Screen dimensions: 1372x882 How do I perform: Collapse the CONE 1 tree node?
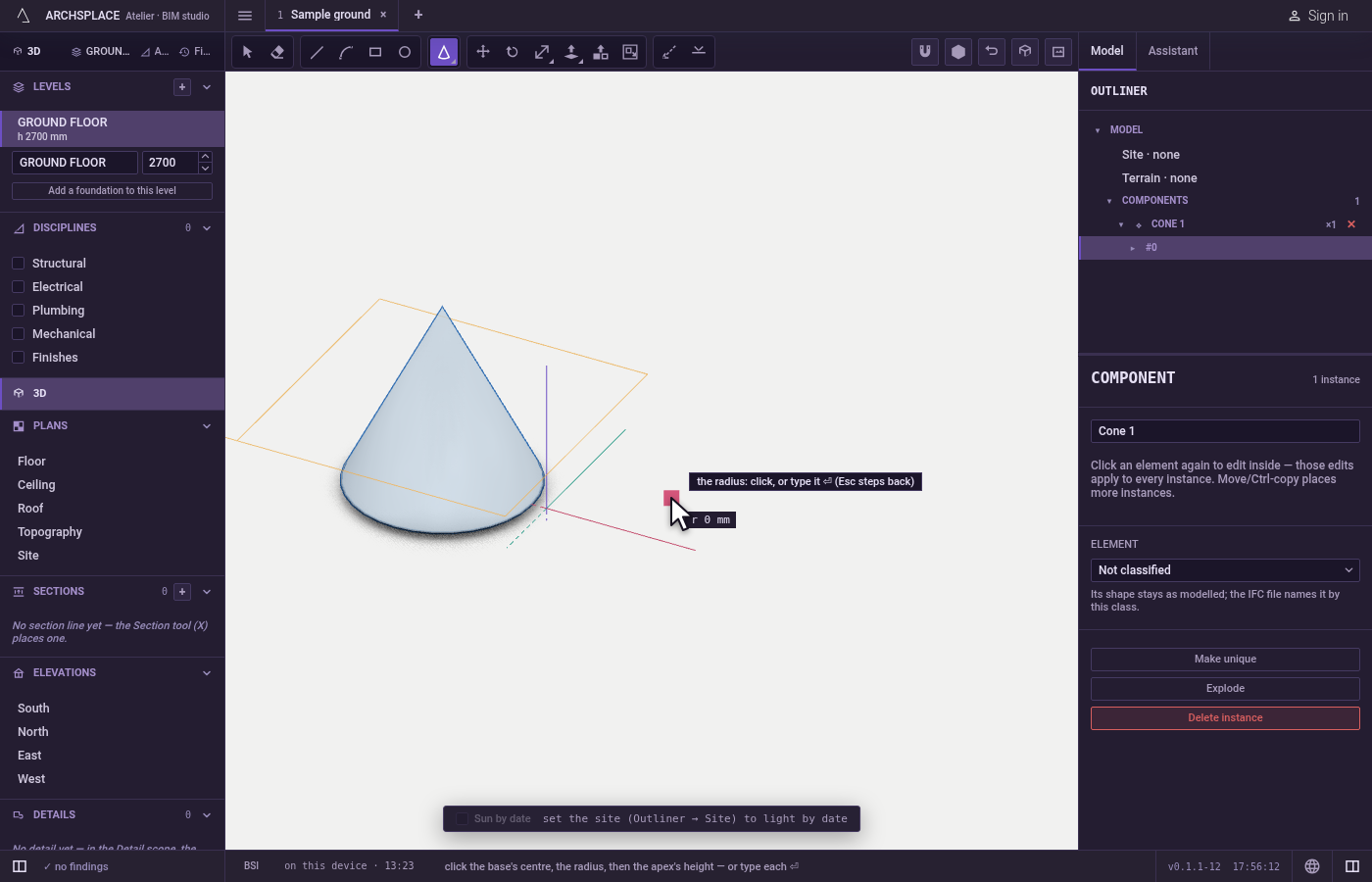pyautogui.click(x=1121, y=224)
